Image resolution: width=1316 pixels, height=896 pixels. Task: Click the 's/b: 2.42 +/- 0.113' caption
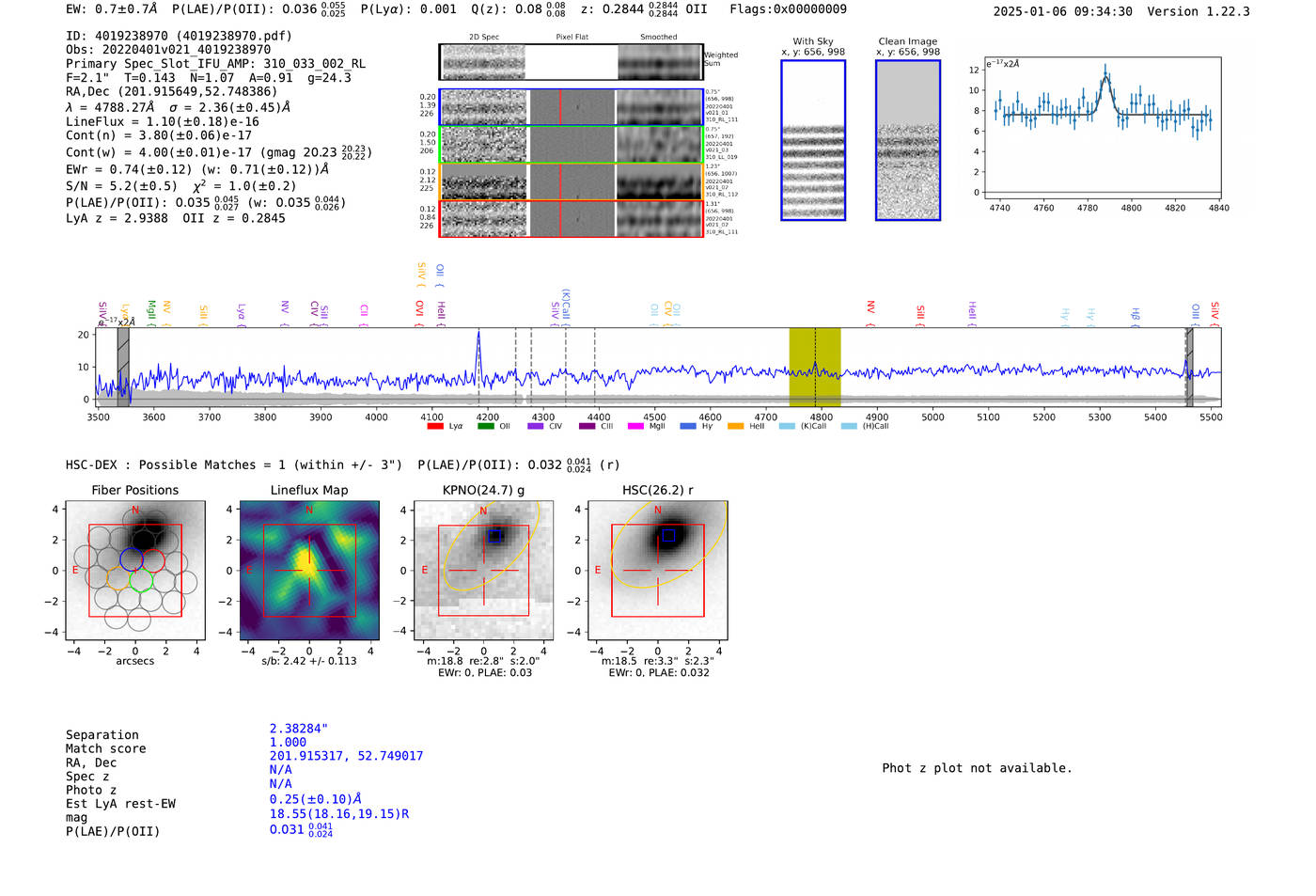tap(309, 661)
